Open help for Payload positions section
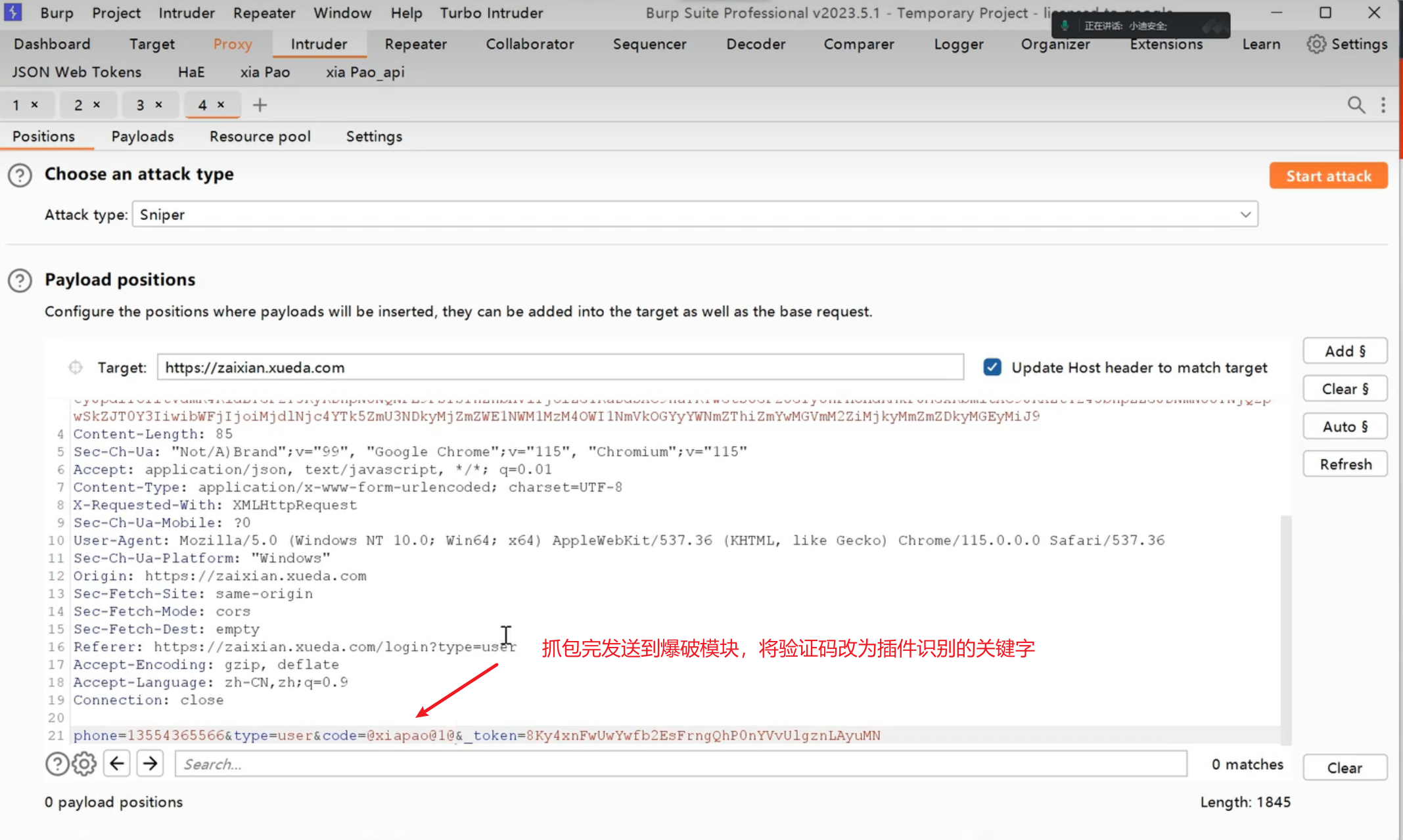The image size is (1403, 840). pos(20,280)
